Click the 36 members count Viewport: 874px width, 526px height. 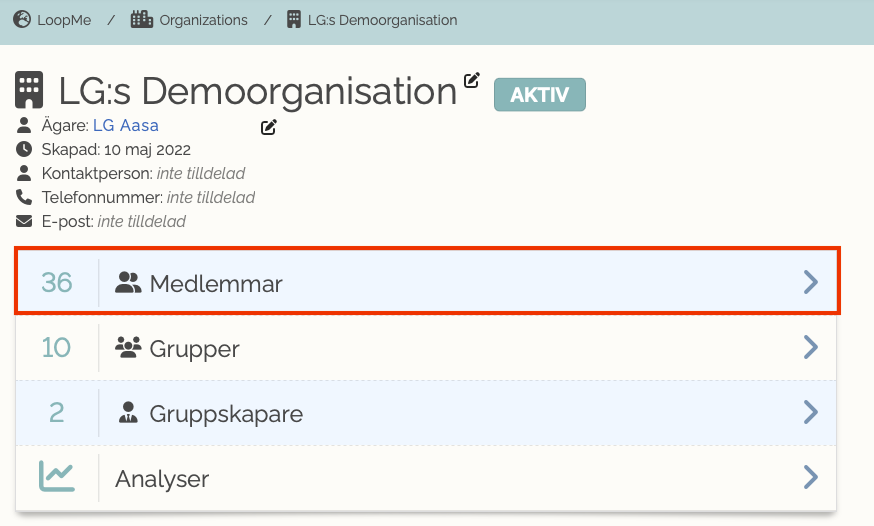coord(57,283)
